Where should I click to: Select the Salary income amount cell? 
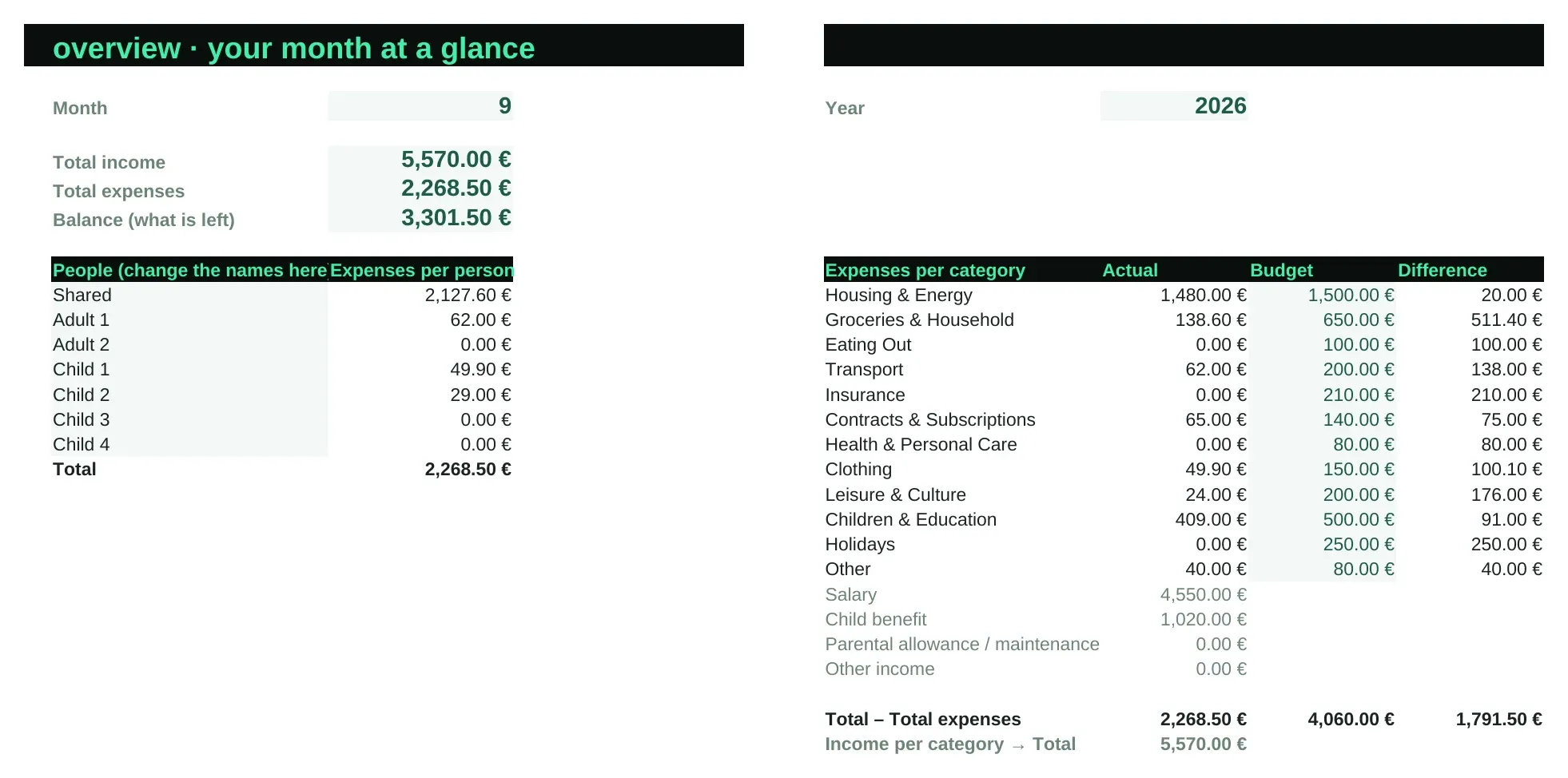point(1174,594)
